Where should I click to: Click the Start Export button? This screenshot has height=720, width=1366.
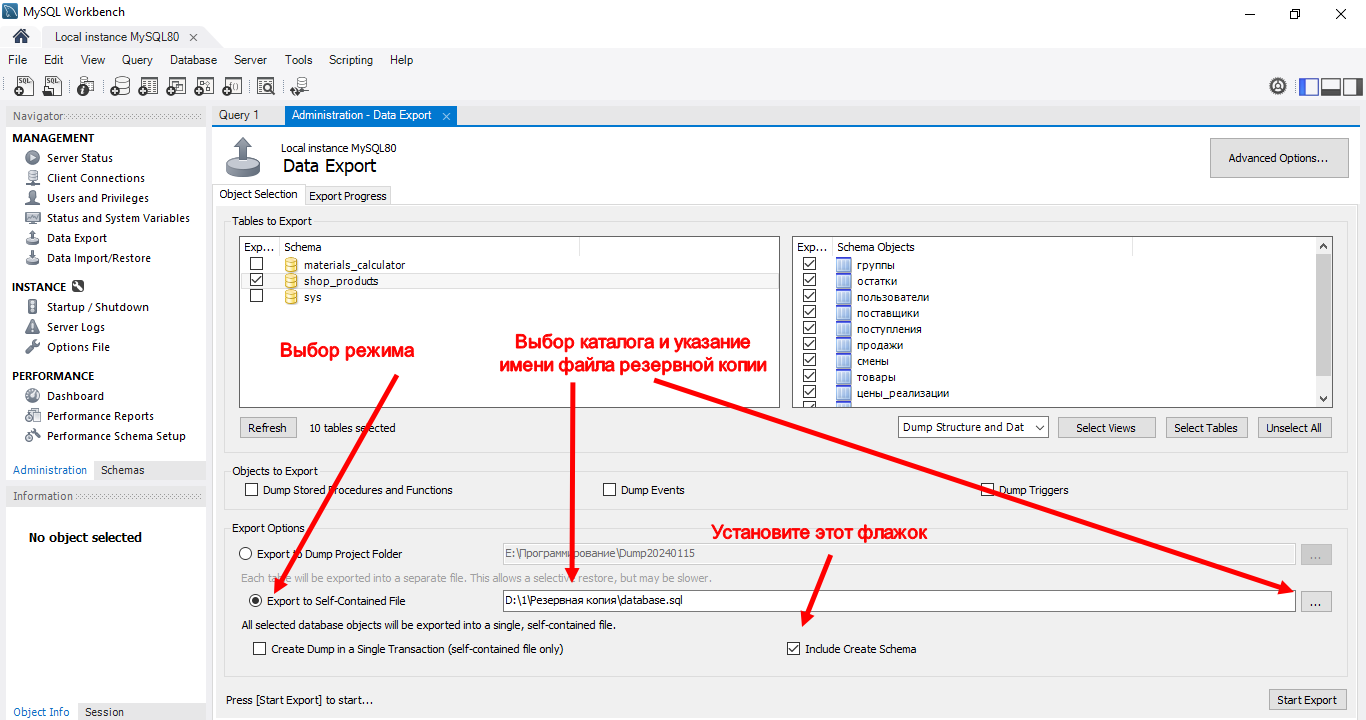coord(1307,700)
